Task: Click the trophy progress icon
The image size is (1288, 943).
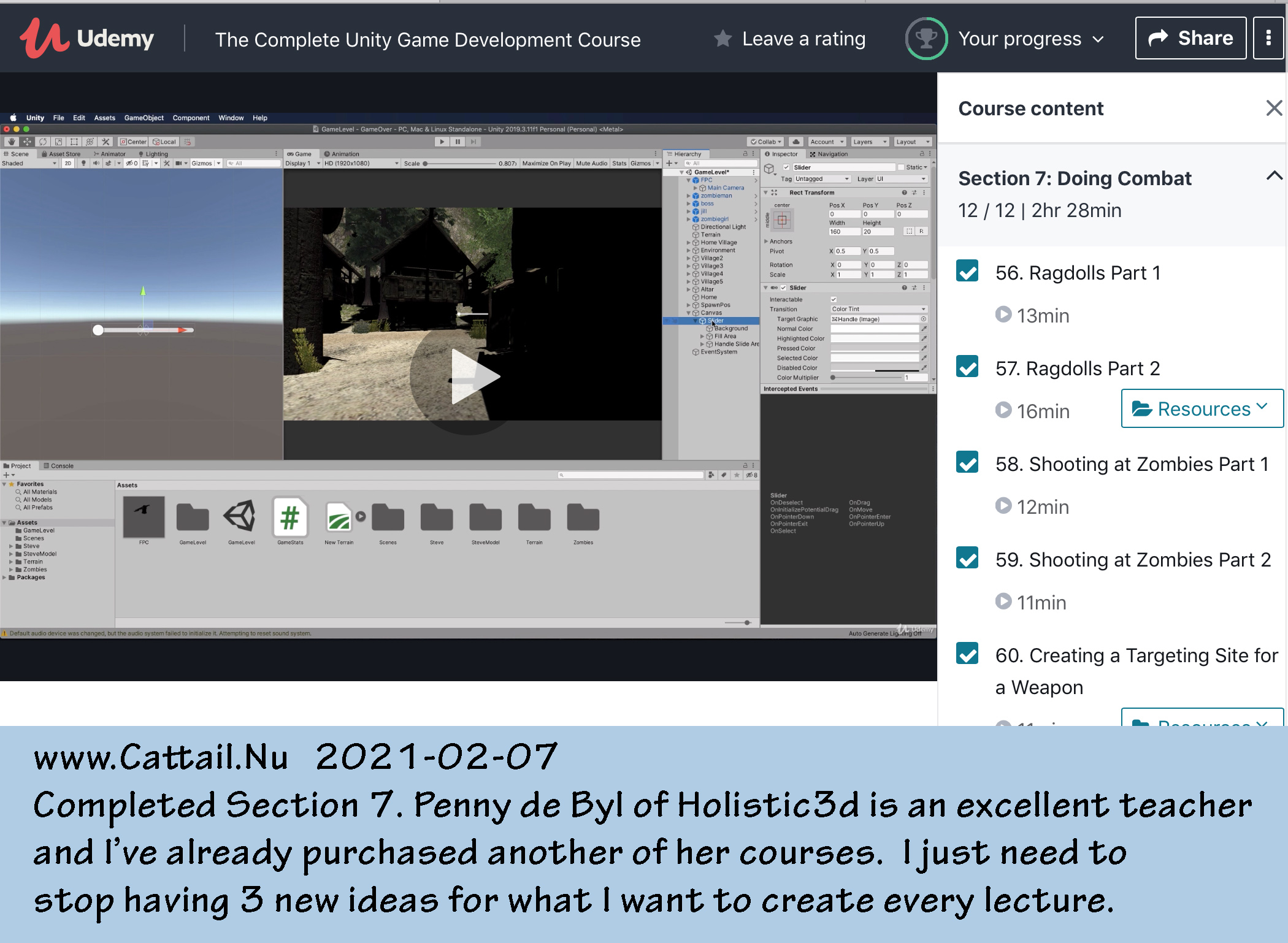Action: click(x=926, y=39)
